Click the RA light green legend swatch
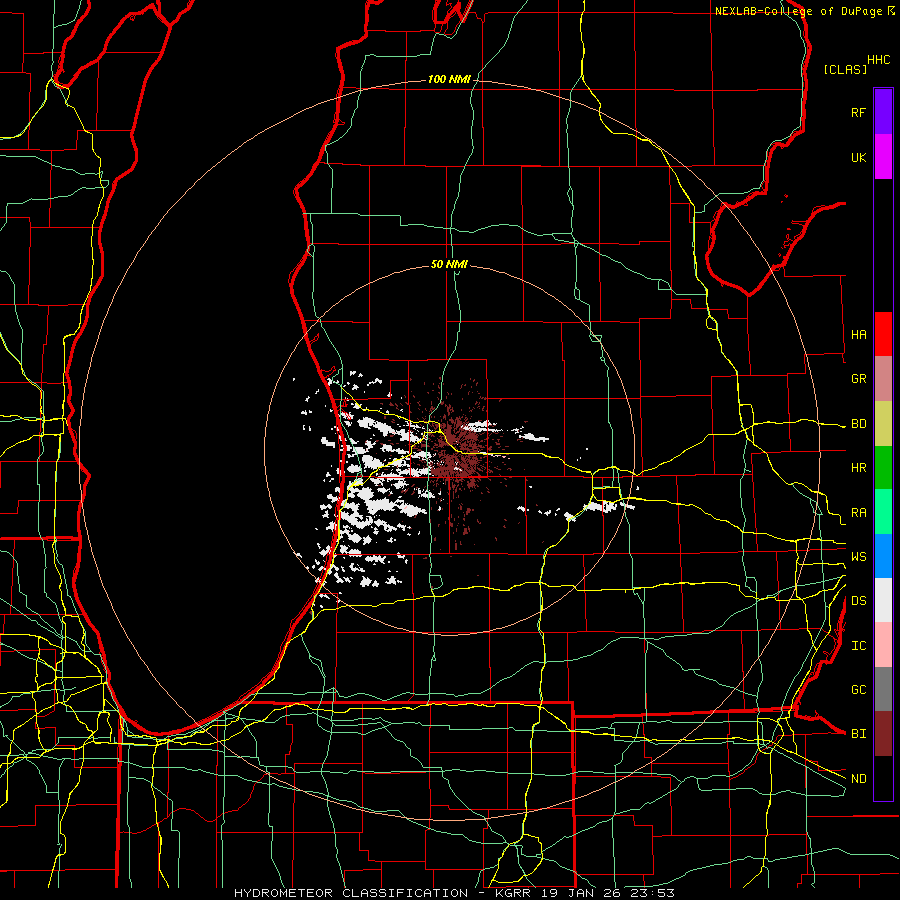The image size is (900, 900). [883, 512]
